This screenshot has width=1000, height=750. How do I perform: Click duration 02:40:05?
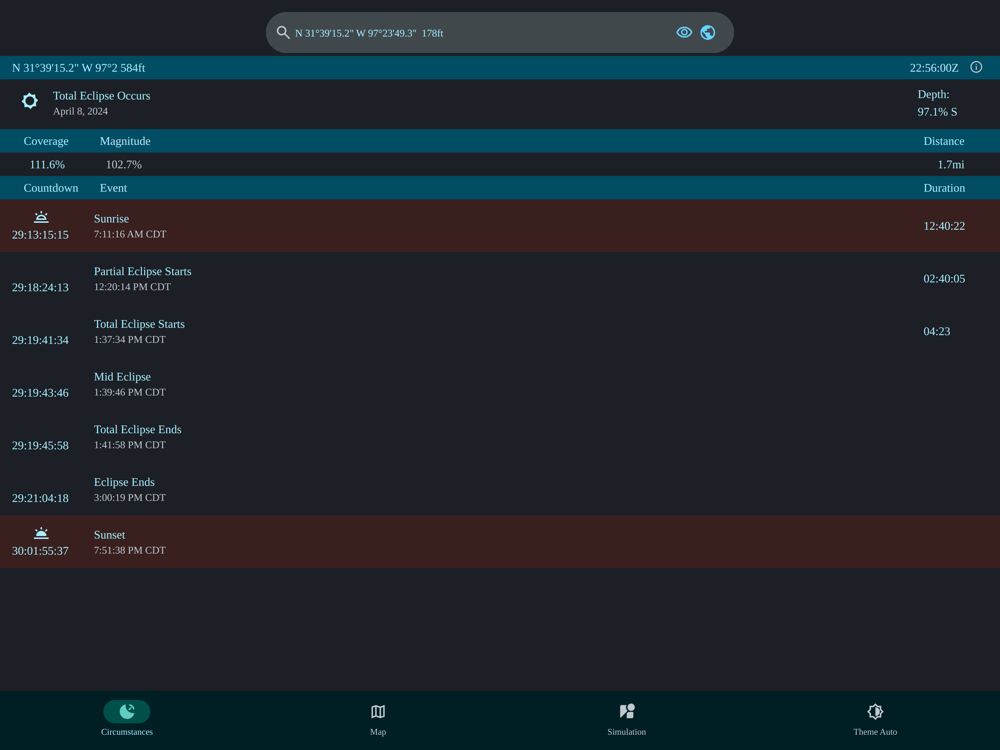tap(944, 279)
